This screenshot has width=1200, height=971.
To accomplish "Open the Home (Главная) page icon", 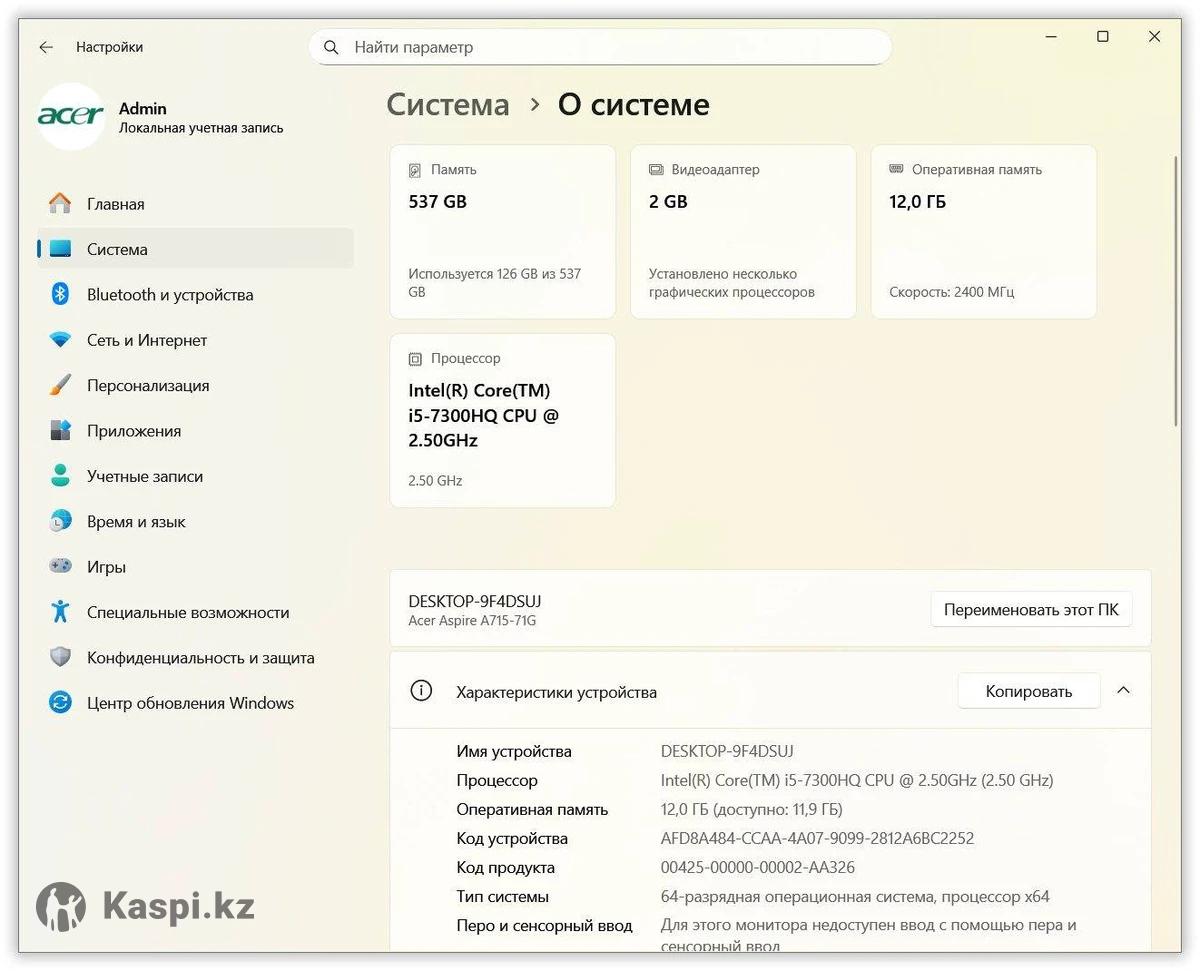I will 60,204.
